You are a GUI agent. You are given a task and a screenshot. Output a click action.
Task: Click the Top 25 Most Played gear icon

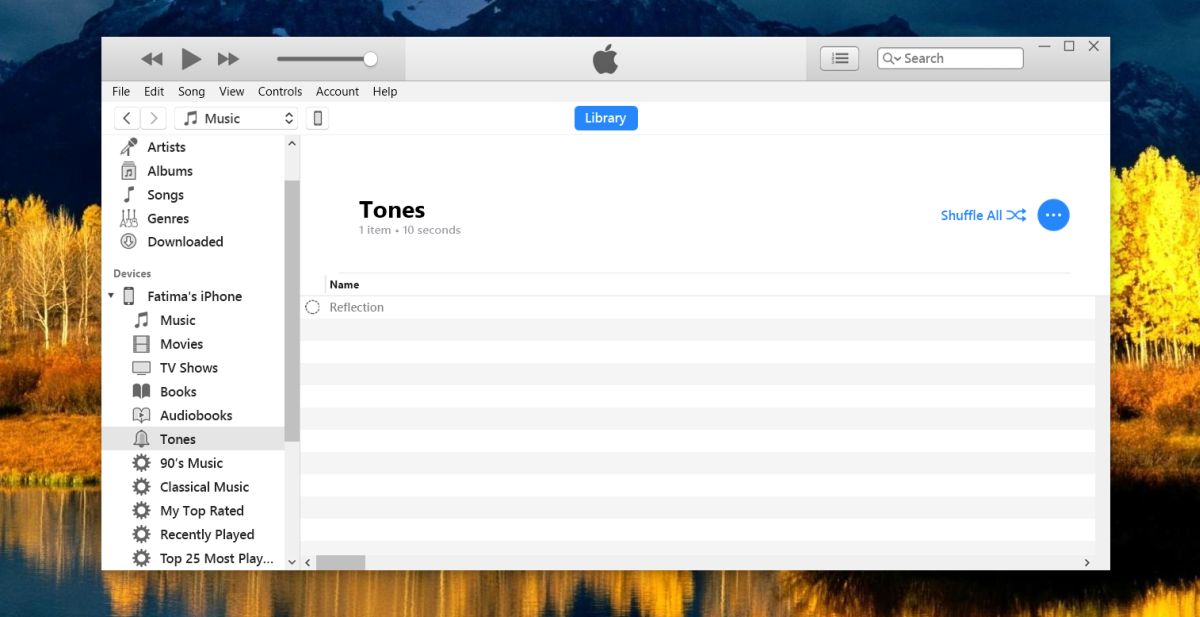click(x=141, y=559)
